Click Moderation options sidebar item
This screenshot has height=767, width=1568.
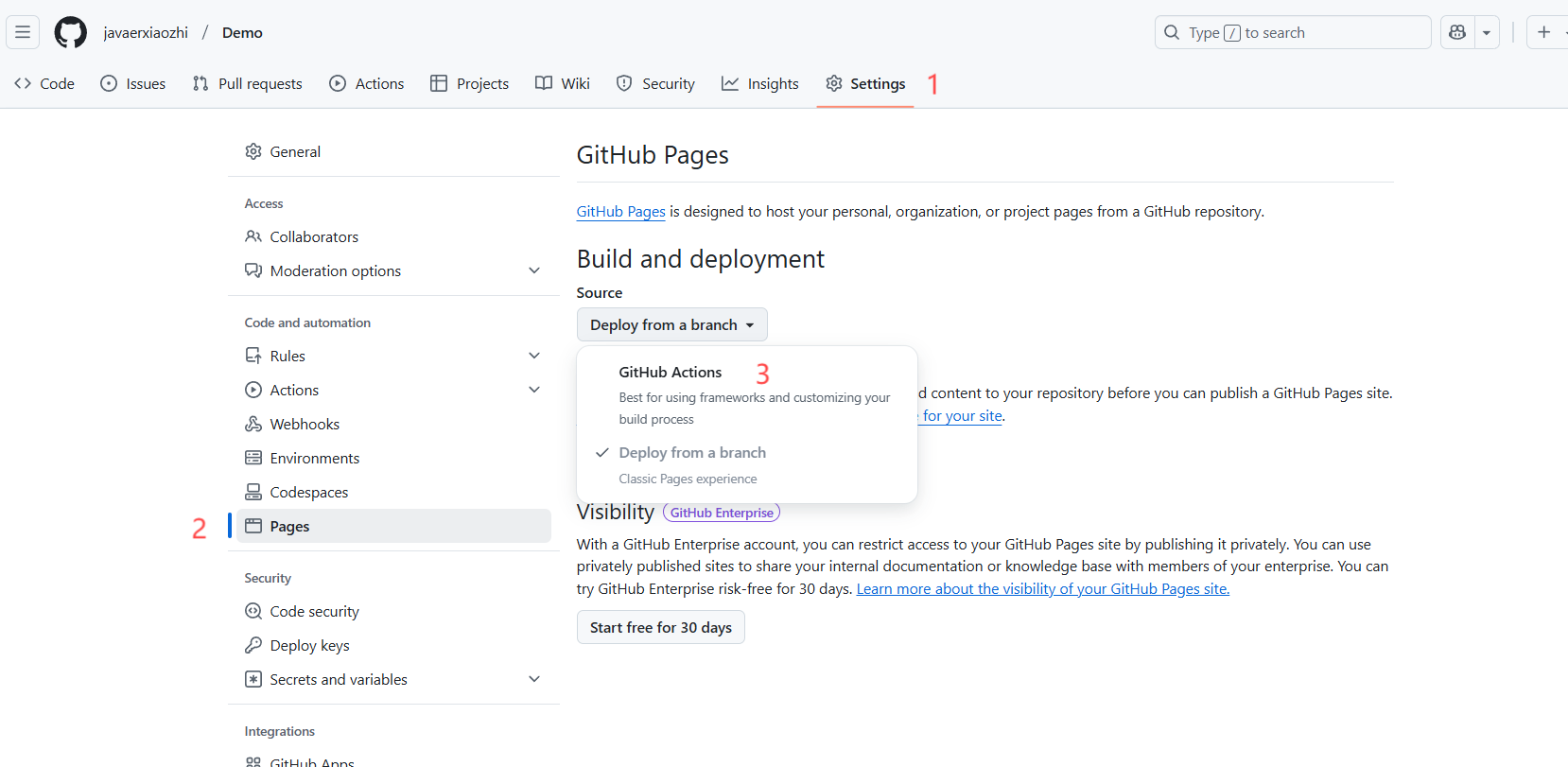393,270
